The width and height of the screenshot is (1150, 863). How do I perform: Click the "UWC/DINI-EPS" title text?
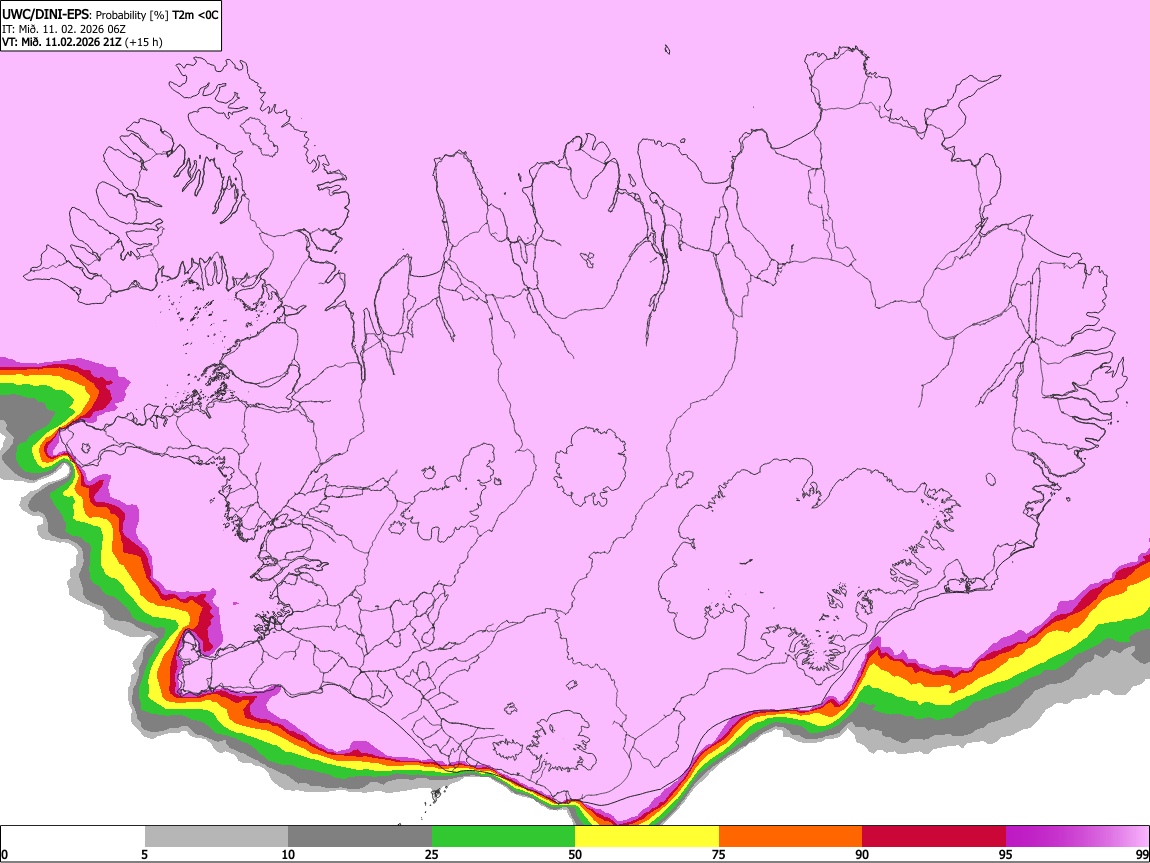(45, 15)
